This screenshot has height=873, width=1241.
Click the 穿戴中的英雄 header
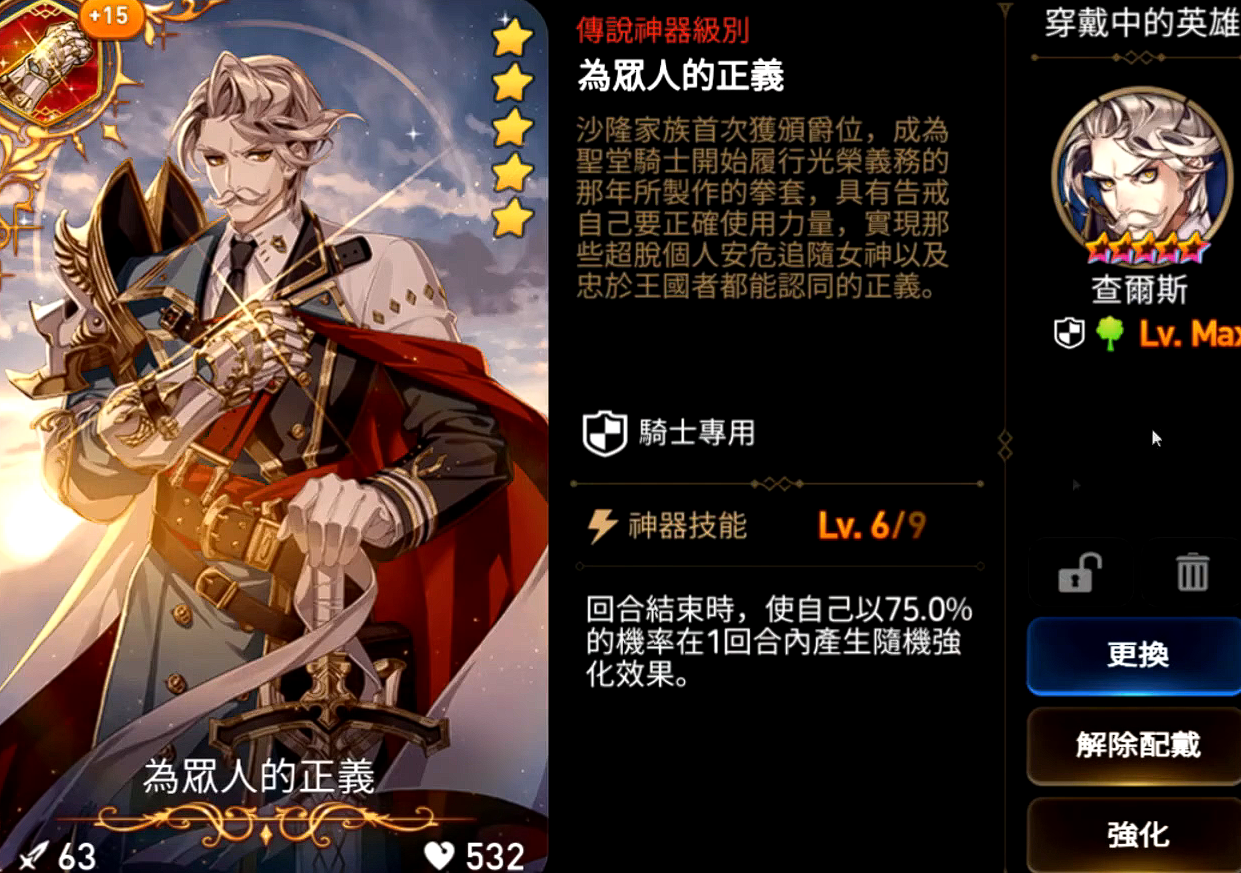pos(1141,24)
